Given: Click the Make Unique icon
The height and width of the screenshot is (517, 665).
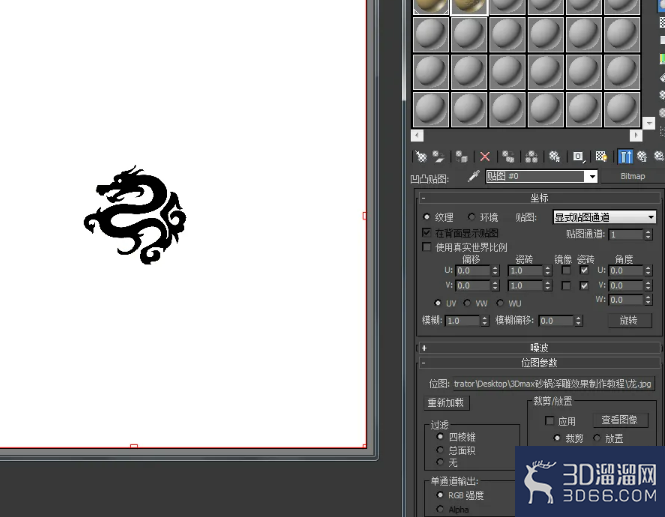Looking at the screenshot, I should click(531, 157).
